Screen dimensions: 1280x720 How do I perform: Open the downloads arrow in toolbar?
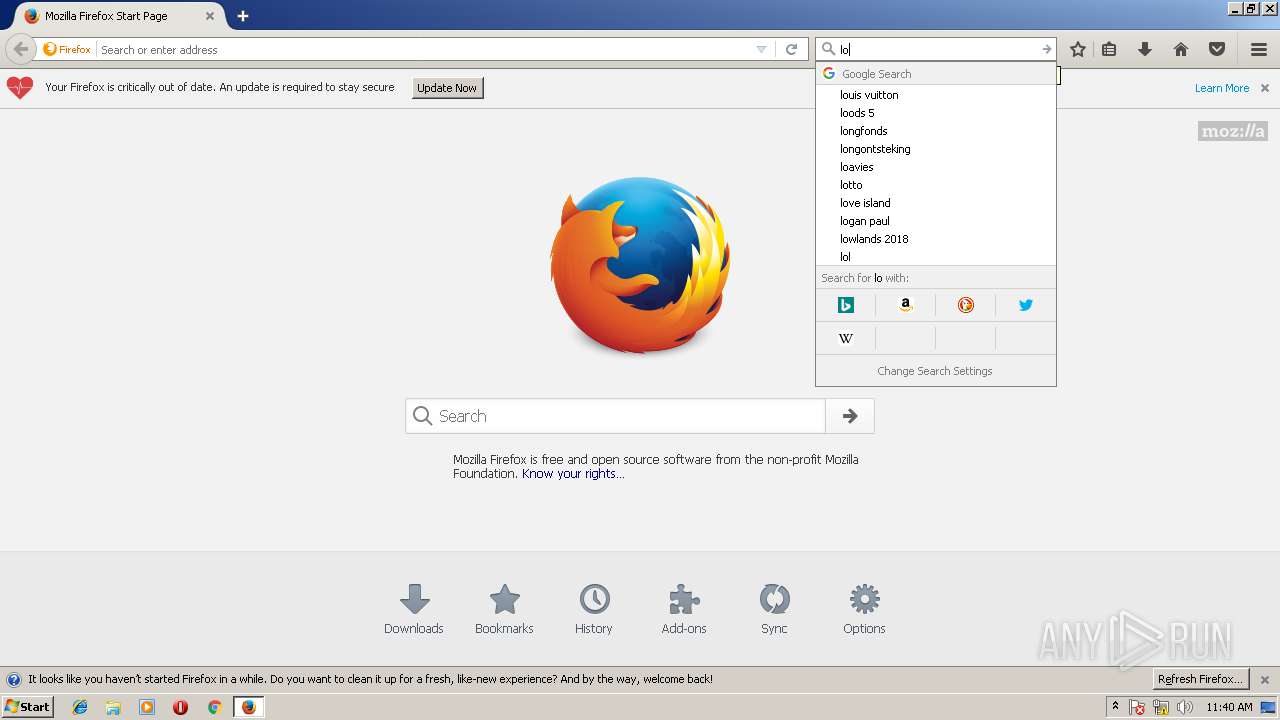click(1145, 49)
